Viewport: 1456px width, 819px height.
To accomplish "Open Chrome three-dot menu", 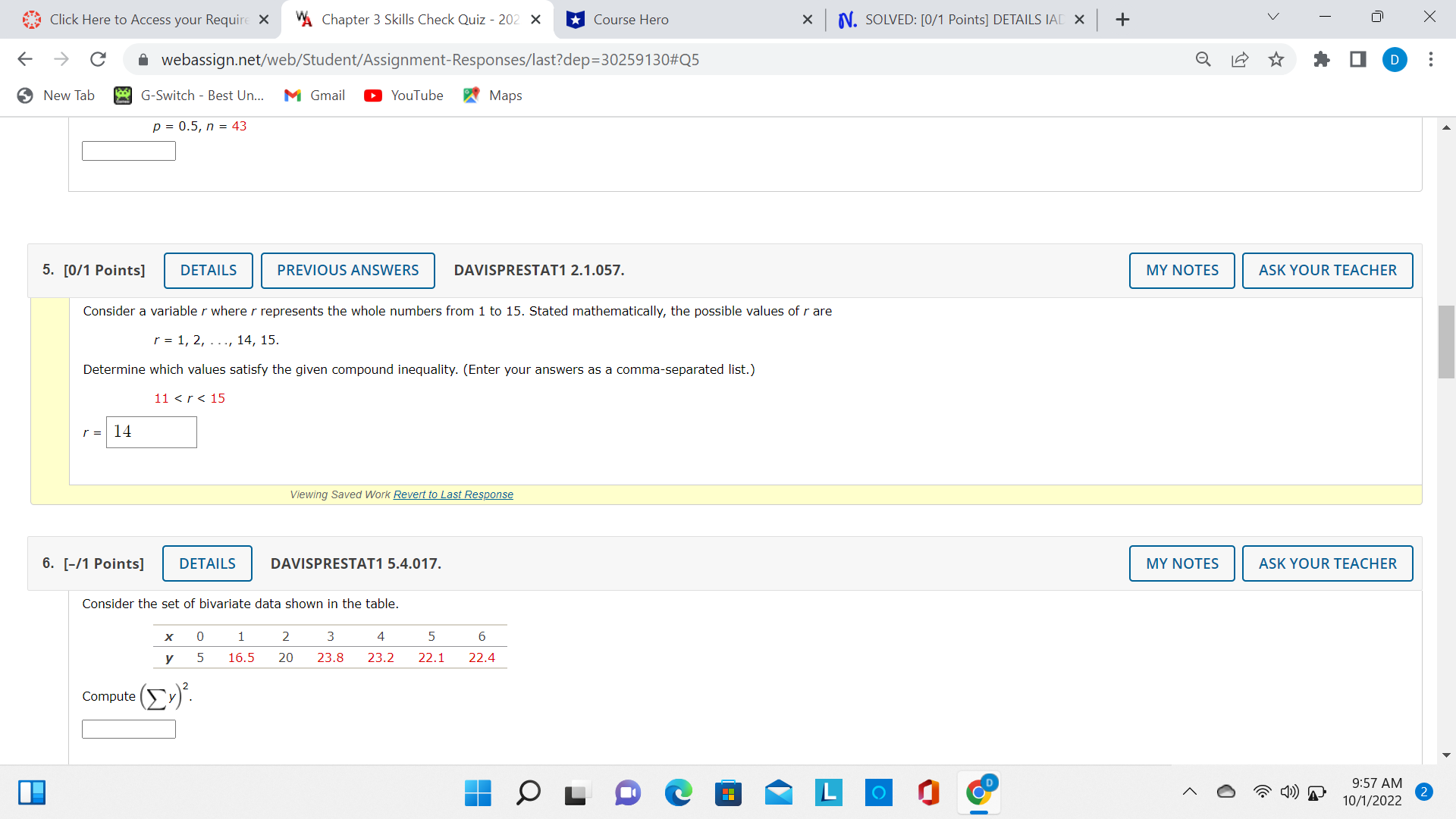I will click(1431, 59).
